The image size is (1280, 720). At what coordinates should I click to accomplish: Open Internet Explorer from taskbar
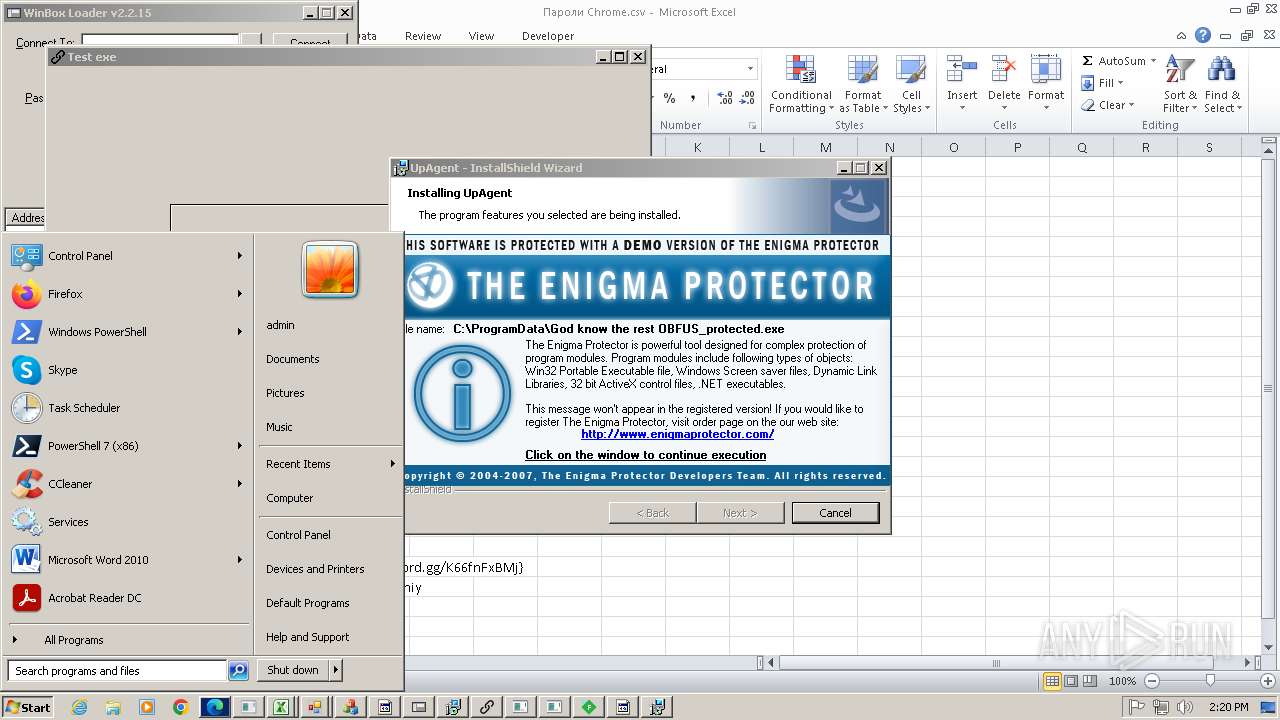(80, 707)
